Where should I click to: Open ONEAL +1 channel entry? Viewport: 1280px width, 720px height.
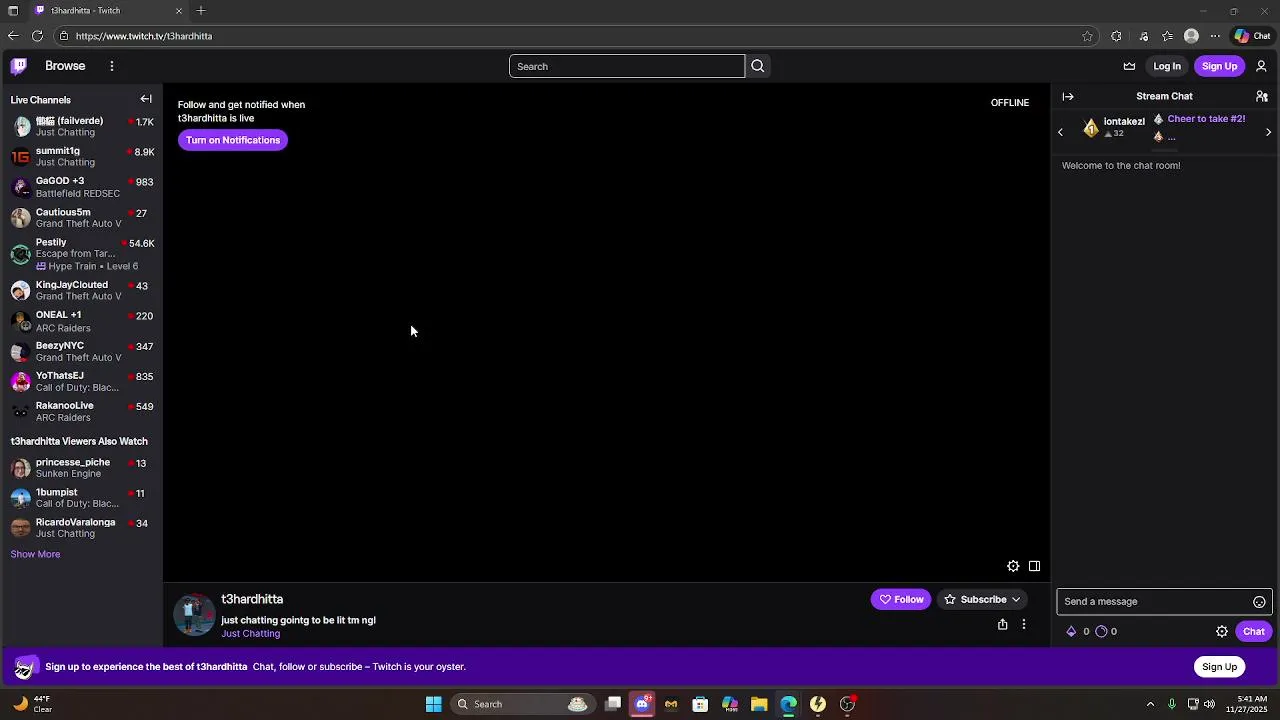(81, 321)
